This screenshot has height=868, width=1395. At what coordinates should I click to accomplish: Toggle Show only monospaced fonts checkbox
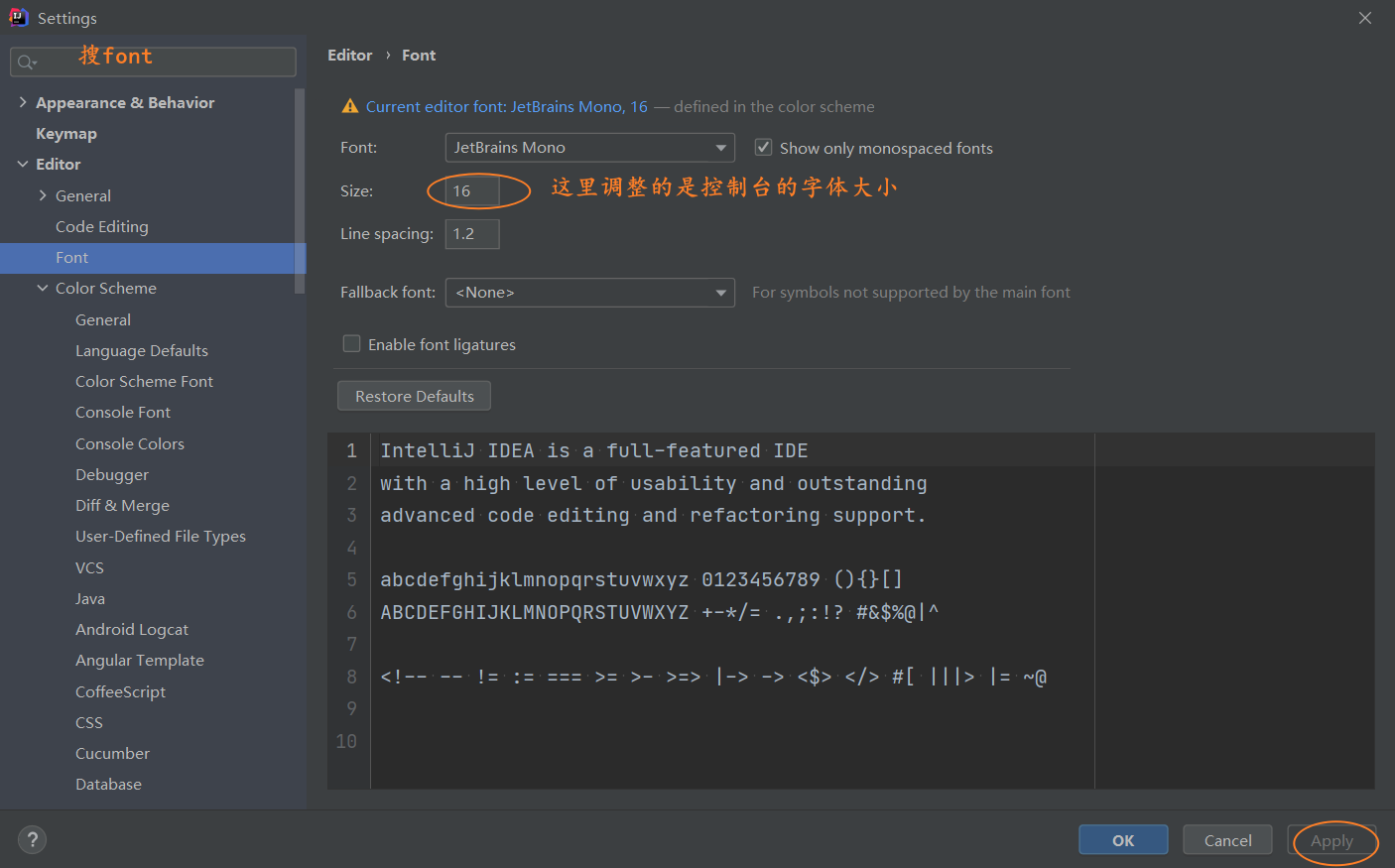(x=763, y=148)
